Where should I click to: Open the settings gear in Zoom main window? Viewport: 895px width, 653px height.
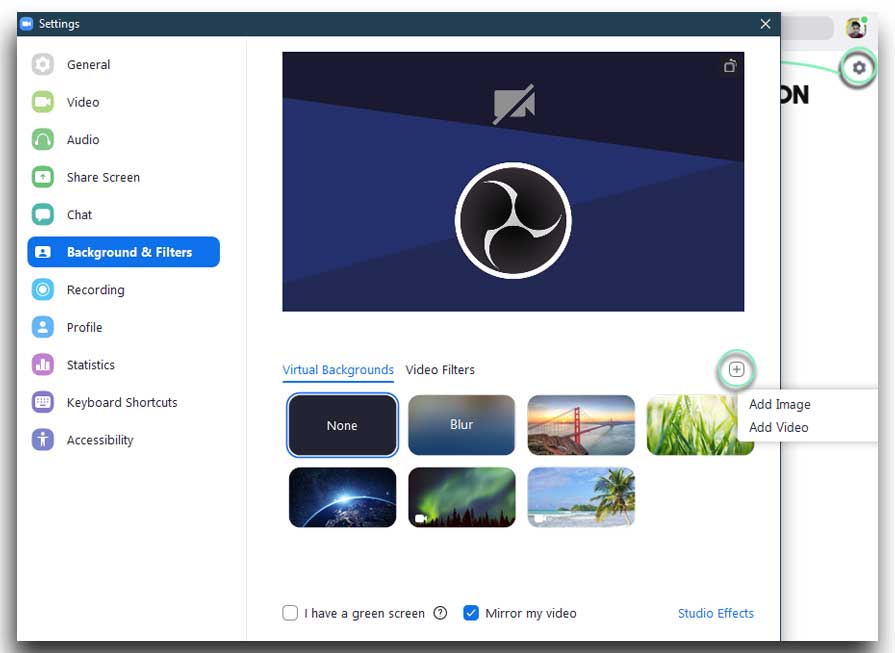(858, 68)
